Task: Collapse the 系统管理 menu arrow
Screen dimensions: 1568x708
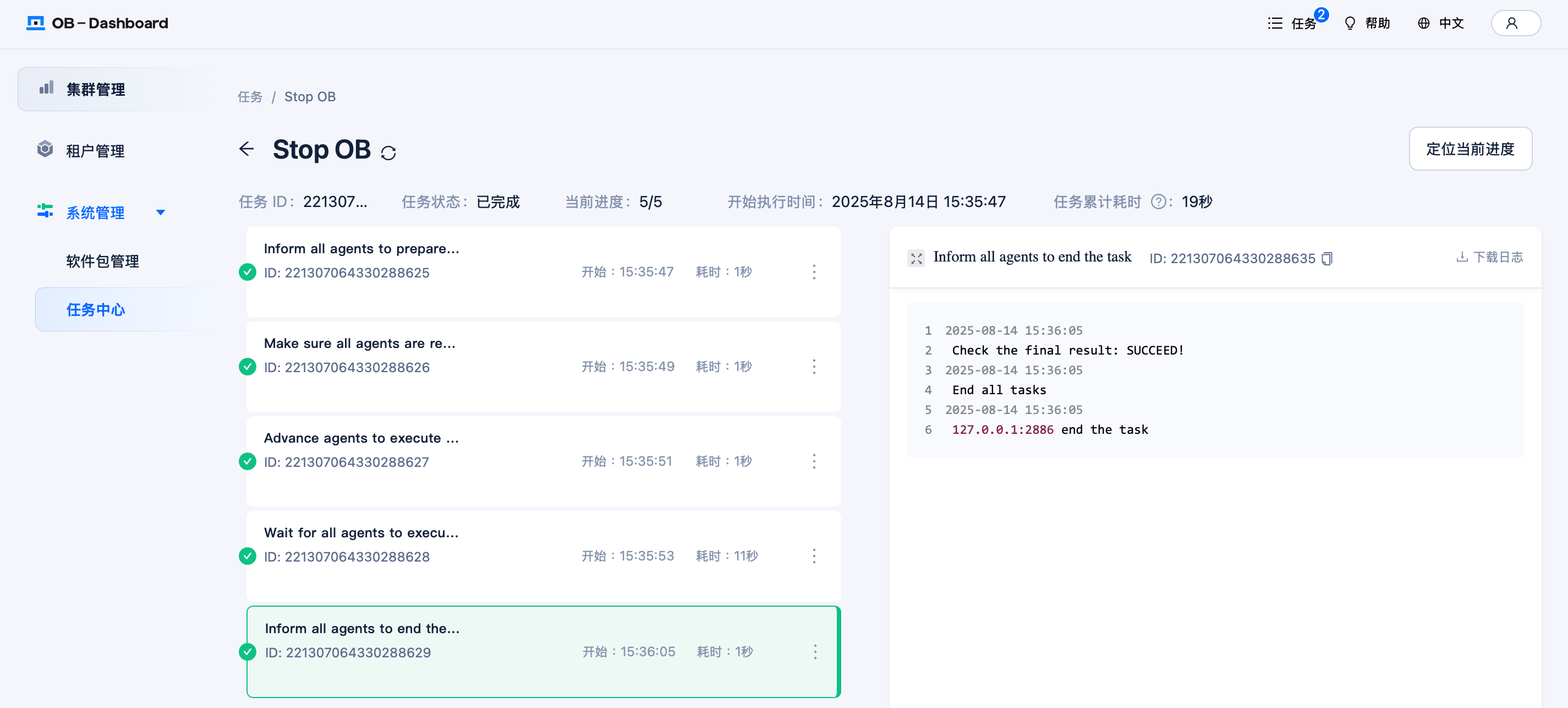Action: (x=161, y=212)
